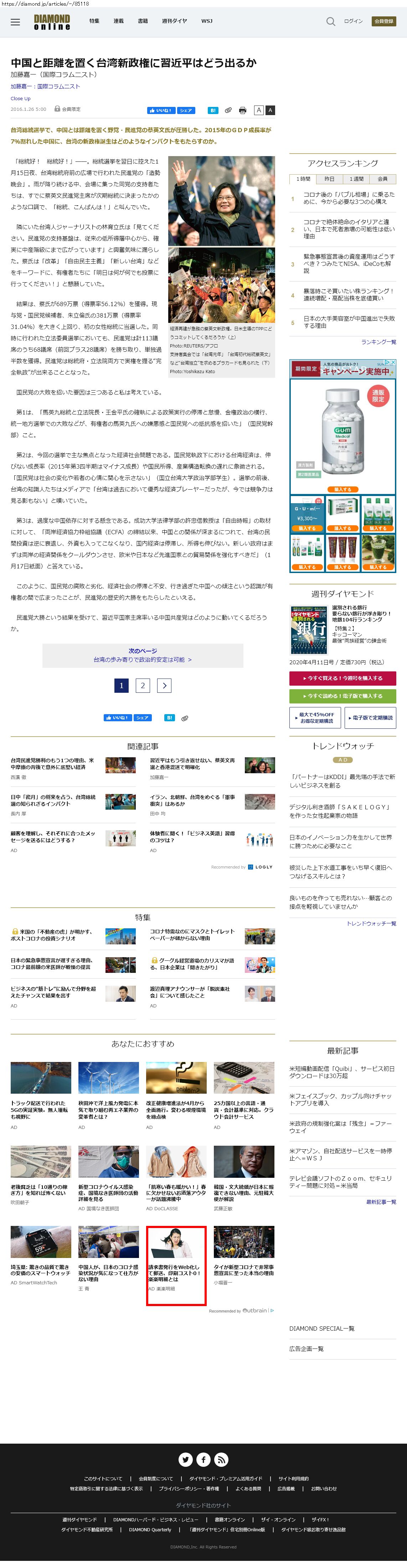Click the search magnifier icon
Viewport: 407px width, 1568px height.
click(330, 21)
